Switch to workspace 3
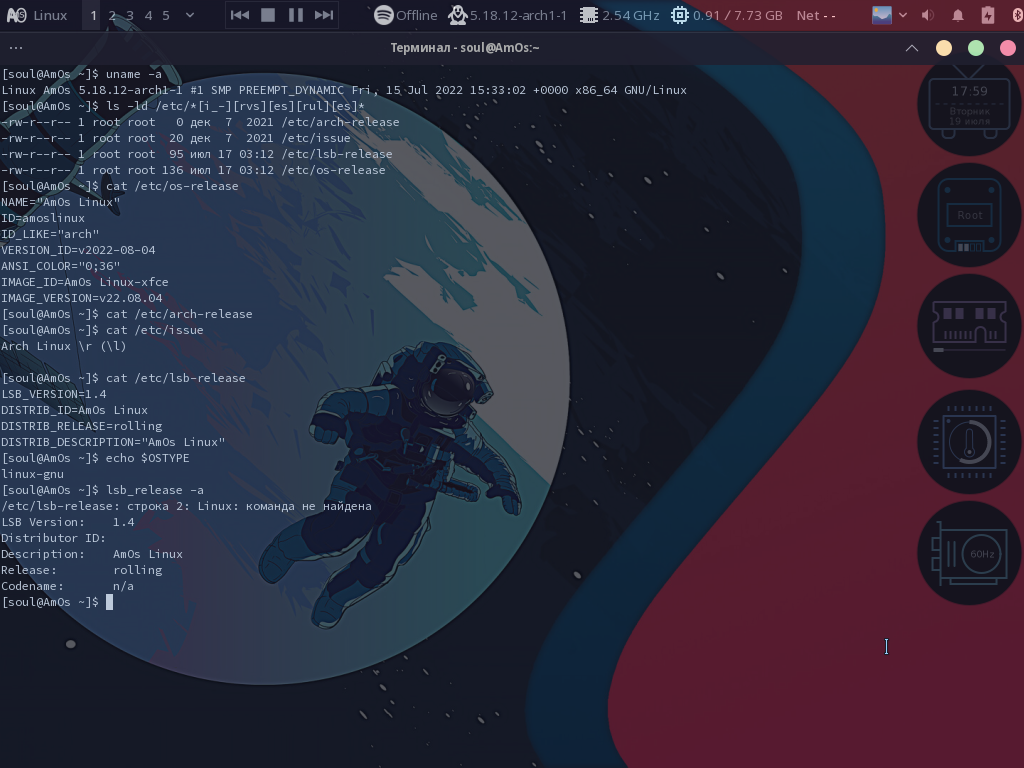The image size is (1024, 768). (130, 15)
